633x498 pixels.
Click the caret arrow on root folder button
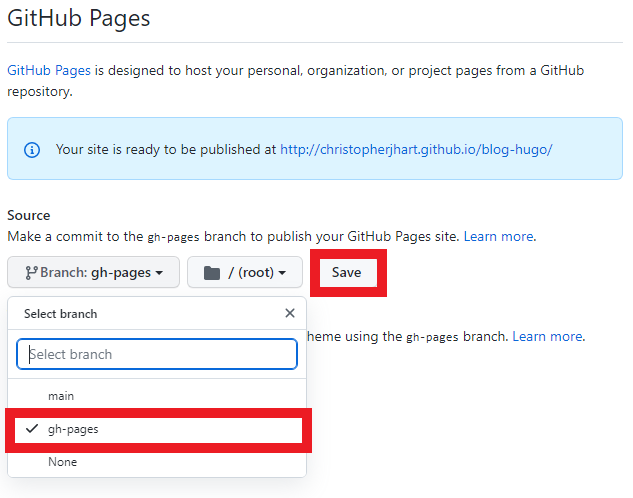[x=284, y=274]
